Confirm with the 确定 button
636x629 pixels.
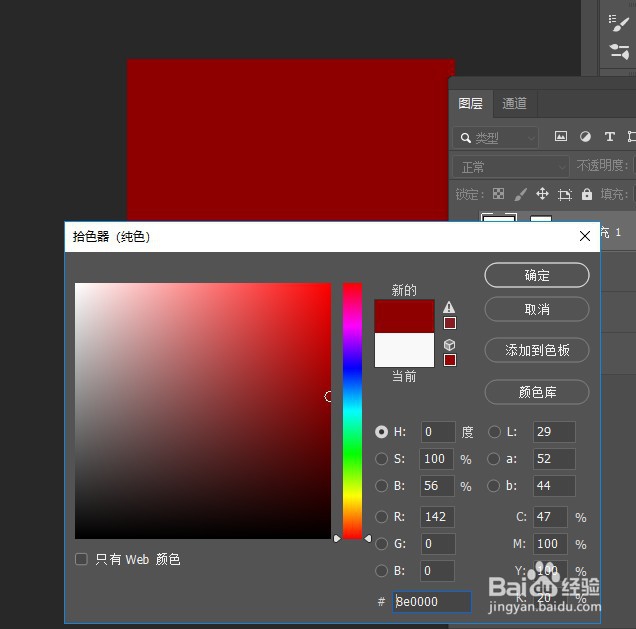pos(537,275)
